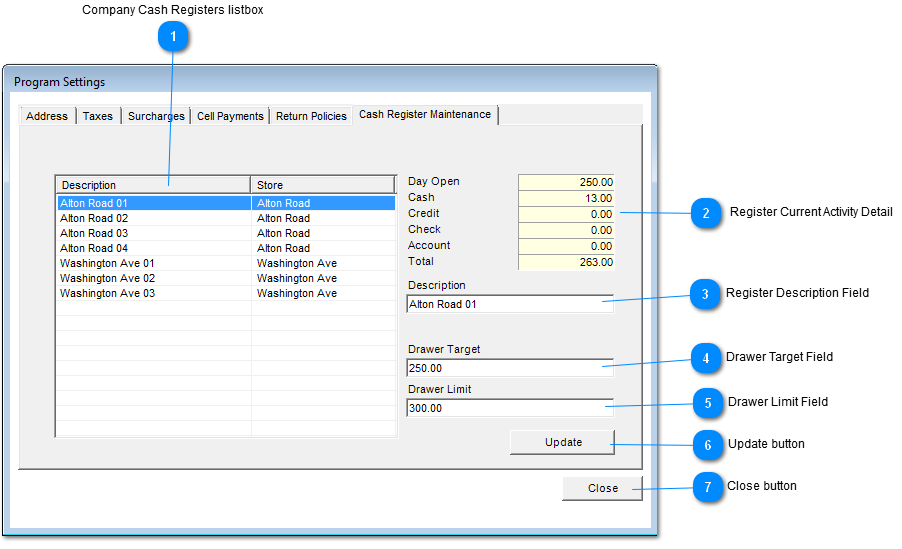
Task: Click the Day Open label
Action: (434, 181)
